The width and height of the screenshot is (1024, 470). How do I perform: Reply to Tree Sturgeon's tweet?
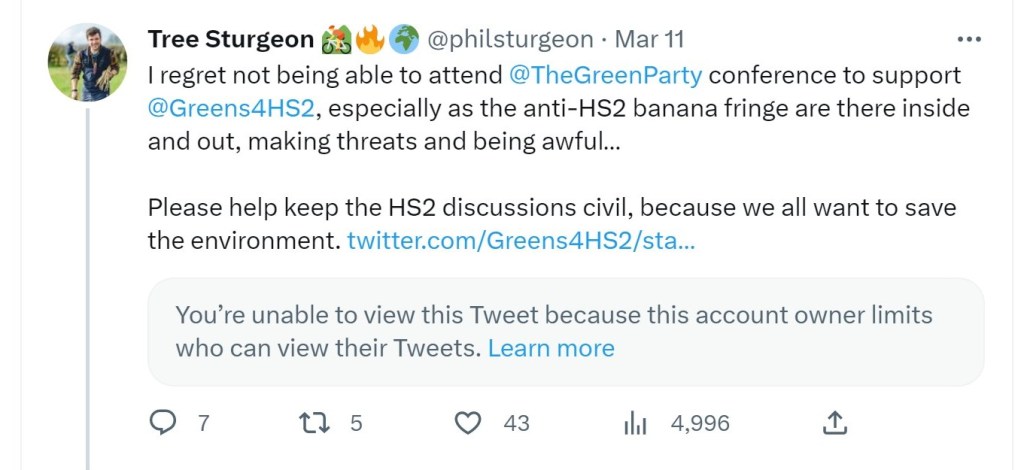tap(163, 424)
